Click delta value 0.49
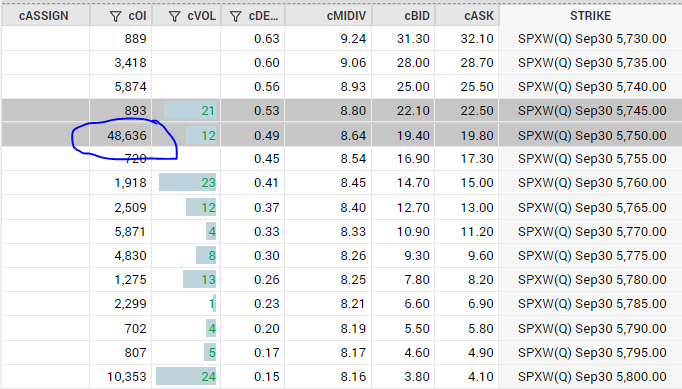Screen dimensions: 682x389 point(267,136)
